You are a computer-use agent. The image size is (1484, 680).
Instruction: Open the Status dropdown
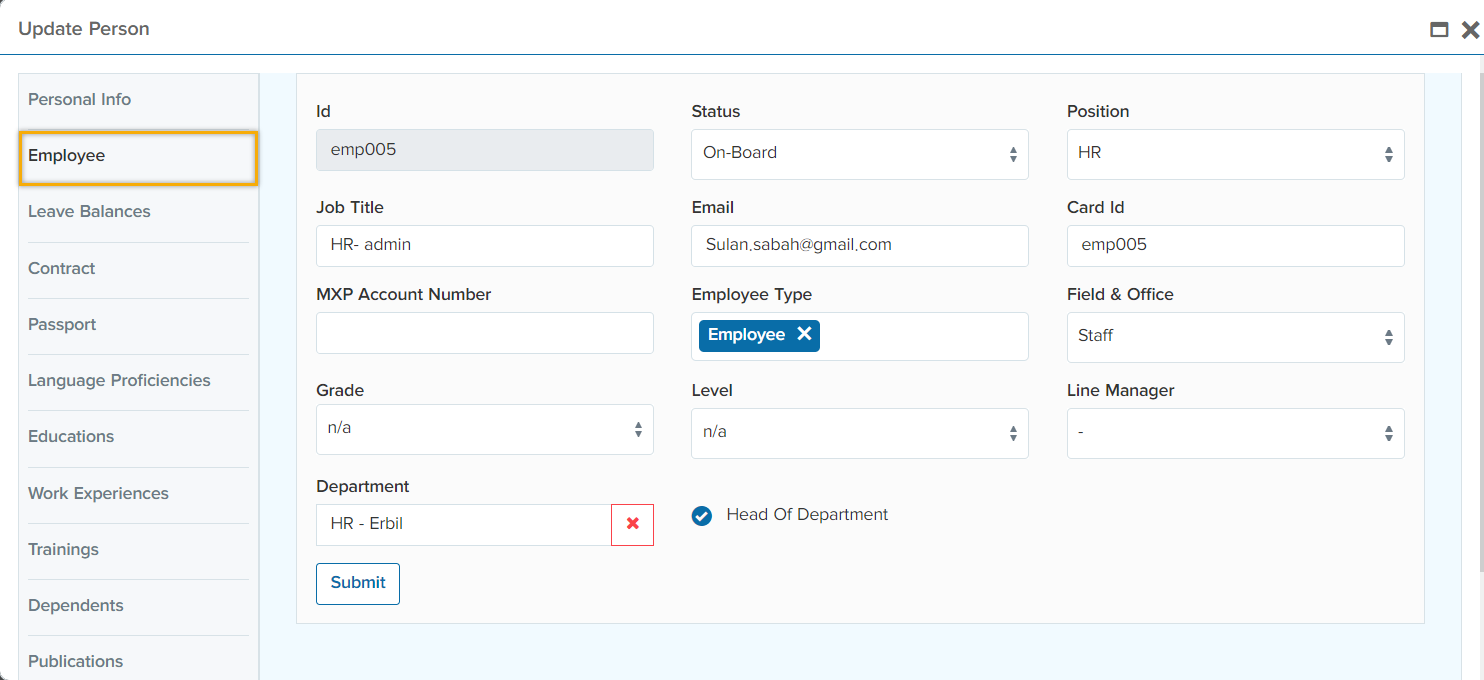(x=859, y=154)
